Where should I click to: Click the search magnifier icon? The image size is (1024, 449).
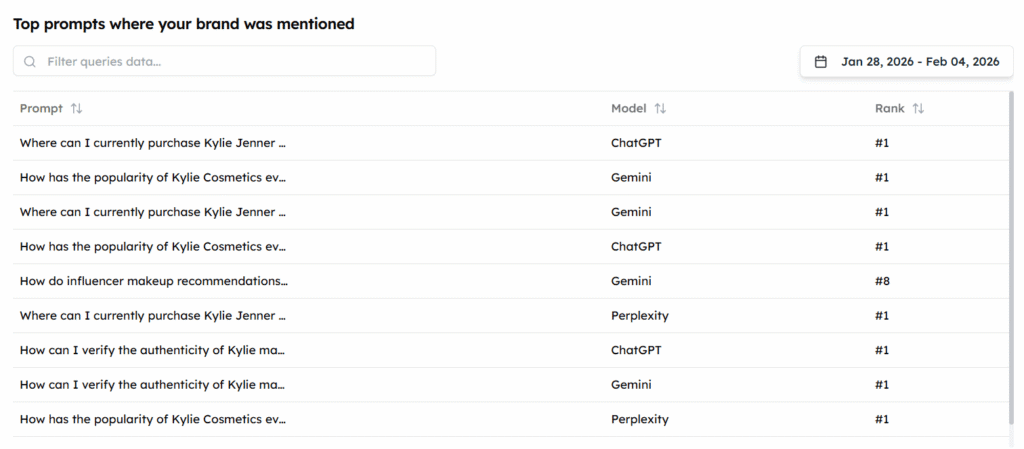point(30,61)
